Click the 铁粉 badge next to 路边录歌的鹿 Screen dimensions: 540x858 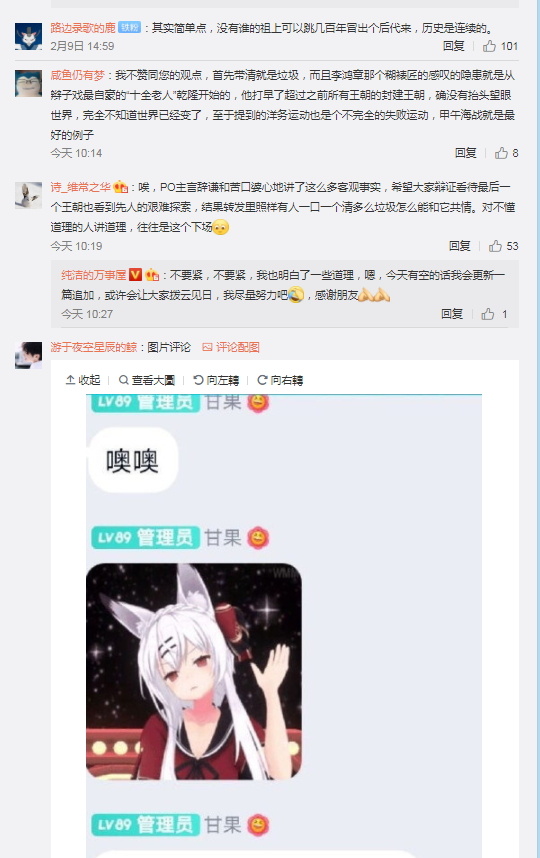130,27
